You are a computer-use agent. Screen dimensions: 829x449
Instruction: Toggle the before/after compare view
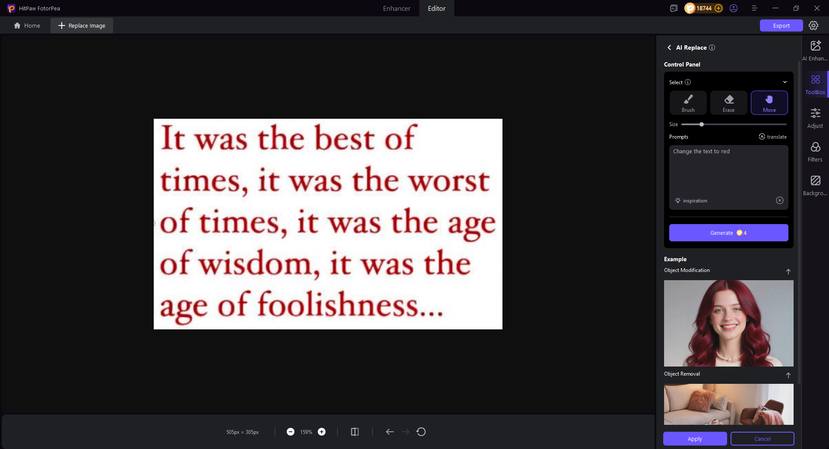pyautogui.click(x=355, y=432)
